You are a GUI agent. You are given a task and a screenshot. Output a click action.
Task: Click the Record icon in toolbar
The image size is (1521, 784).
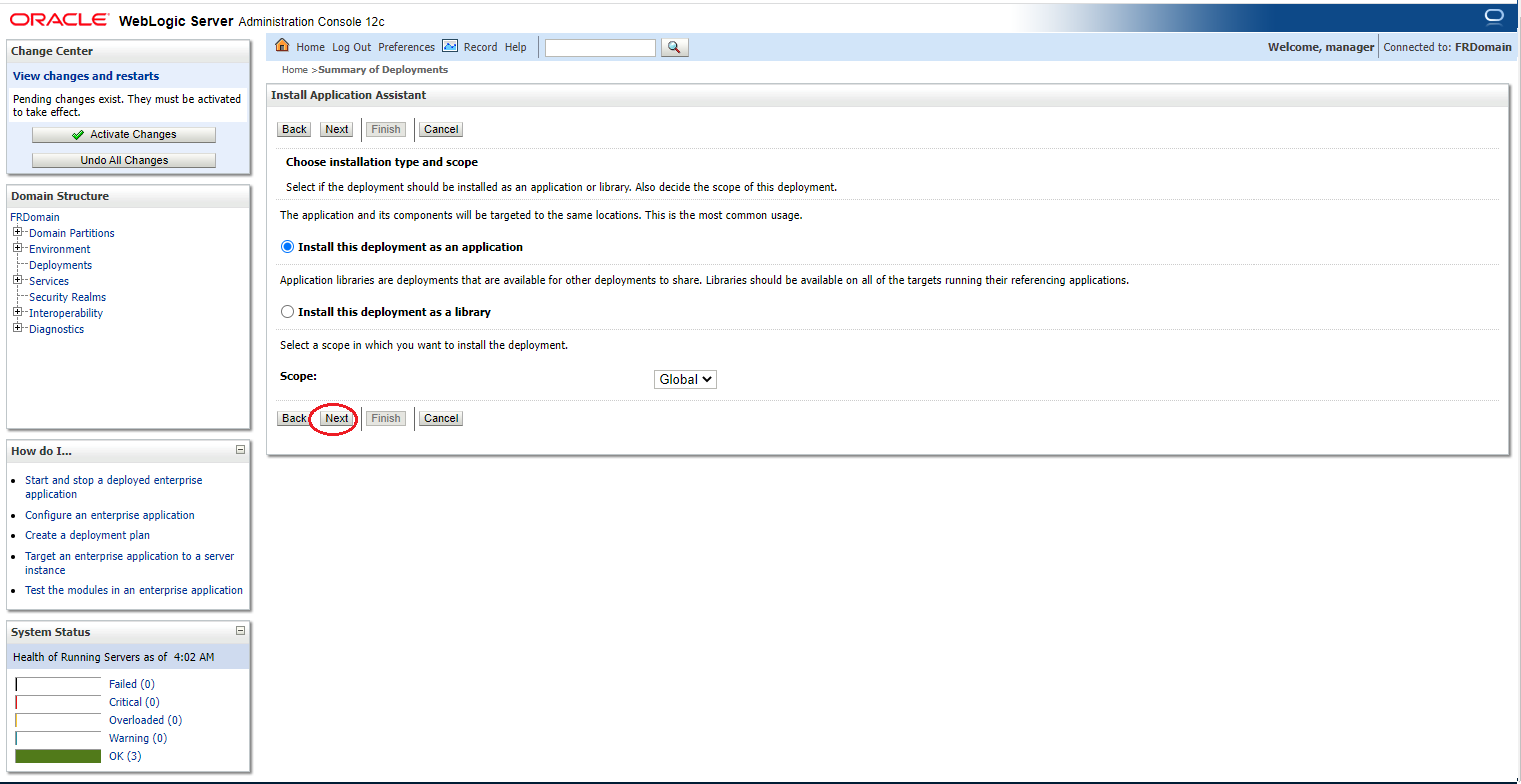click(x=450, y=46)
